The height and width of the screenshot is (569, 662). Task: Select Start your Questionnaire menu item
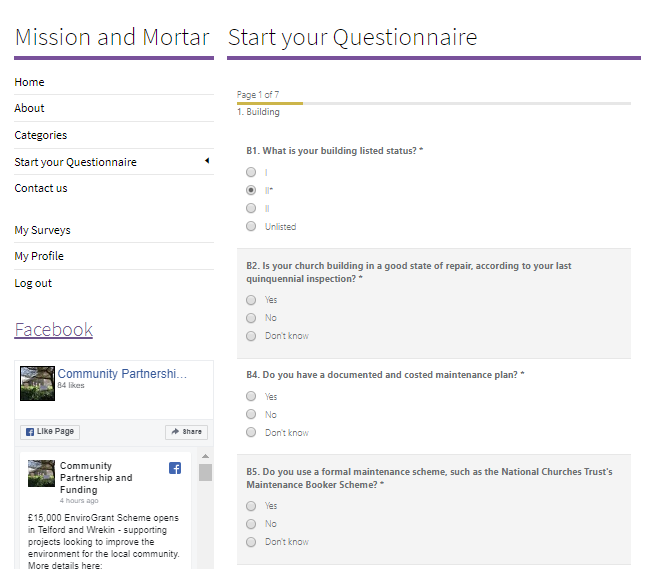coord(76,162)
